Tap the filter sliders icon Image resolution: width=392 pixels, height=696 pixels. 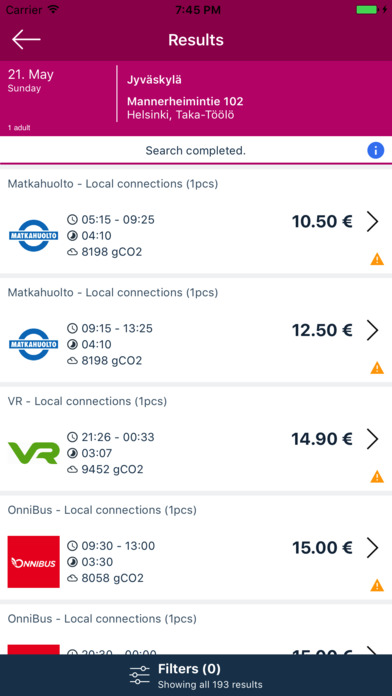click(139, 676)
